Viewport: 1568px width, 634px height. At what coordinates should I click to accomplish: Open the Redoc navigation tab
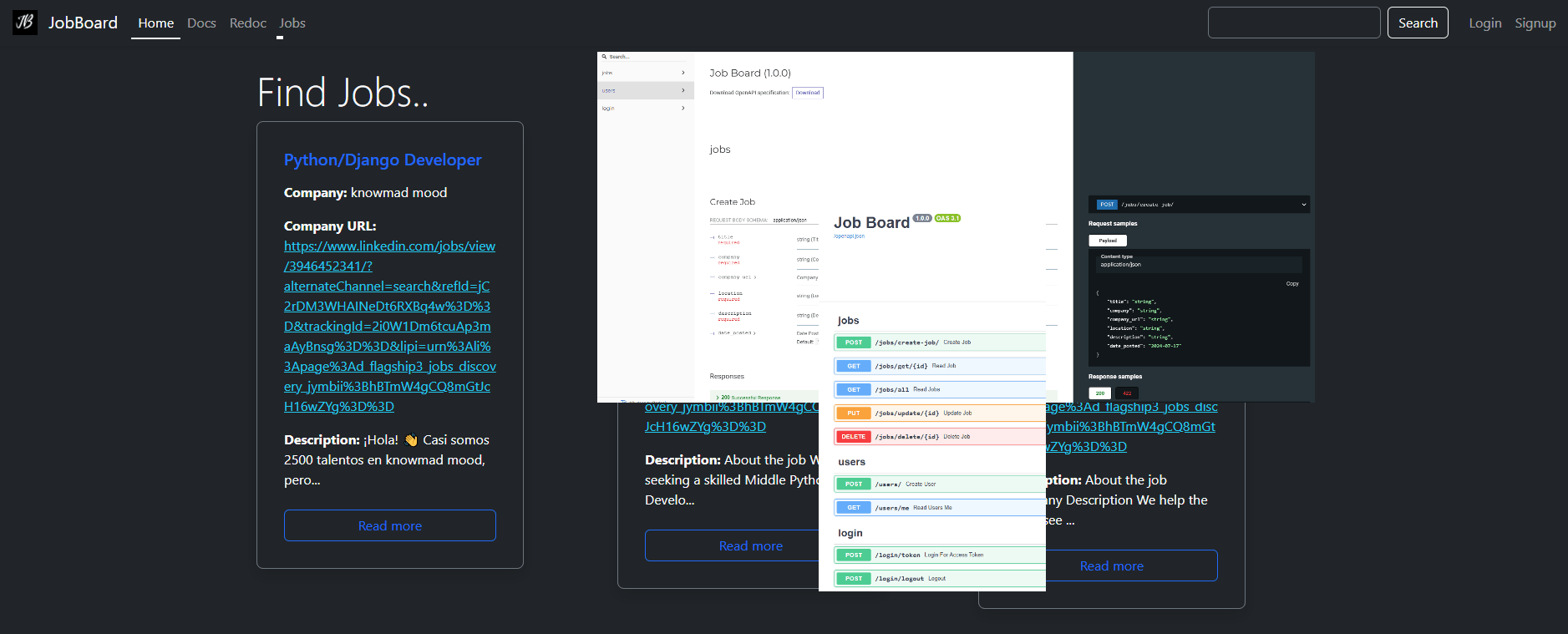(247, 23)
